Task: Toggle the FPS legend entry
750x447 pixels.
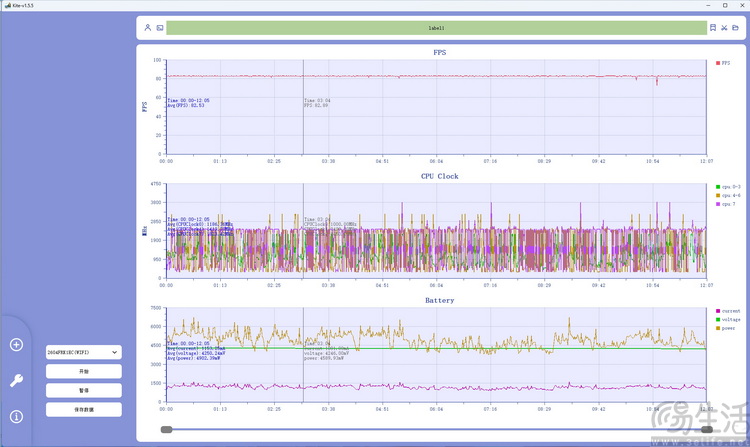Action: [724, 62]
